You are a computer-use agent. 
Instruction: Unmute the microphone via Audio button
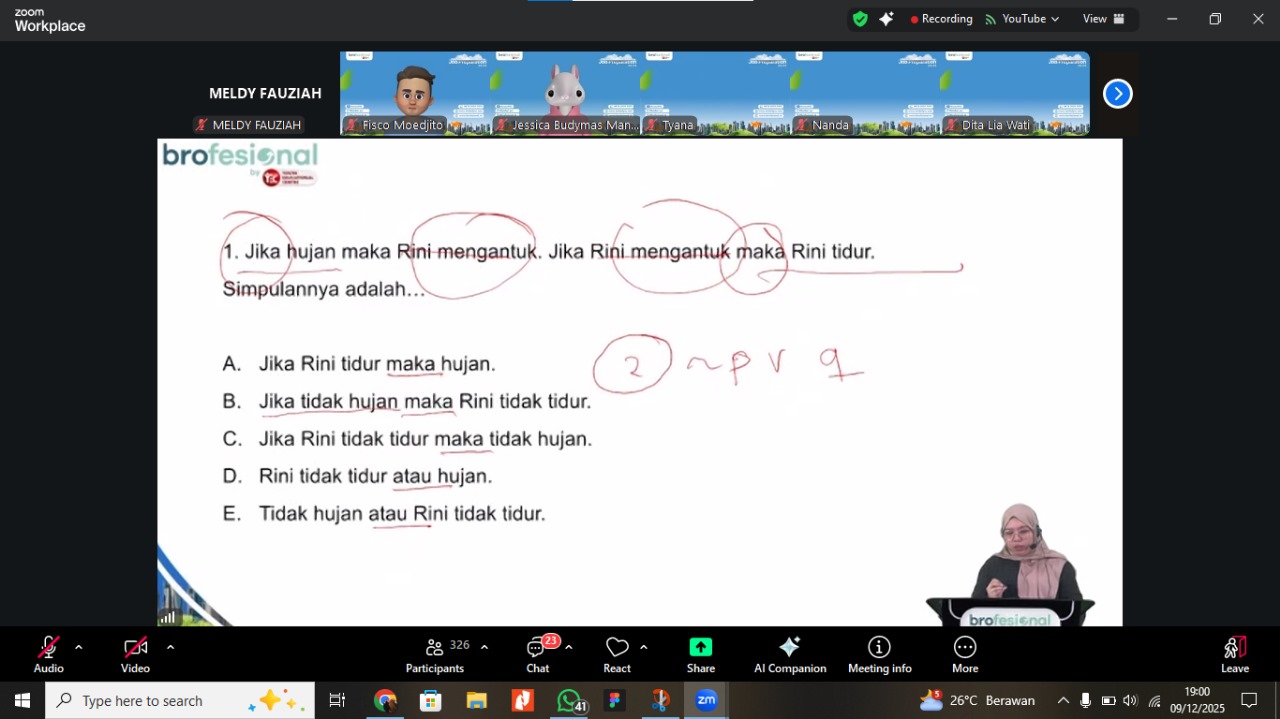pyautogui.click(x=48, y=655)
